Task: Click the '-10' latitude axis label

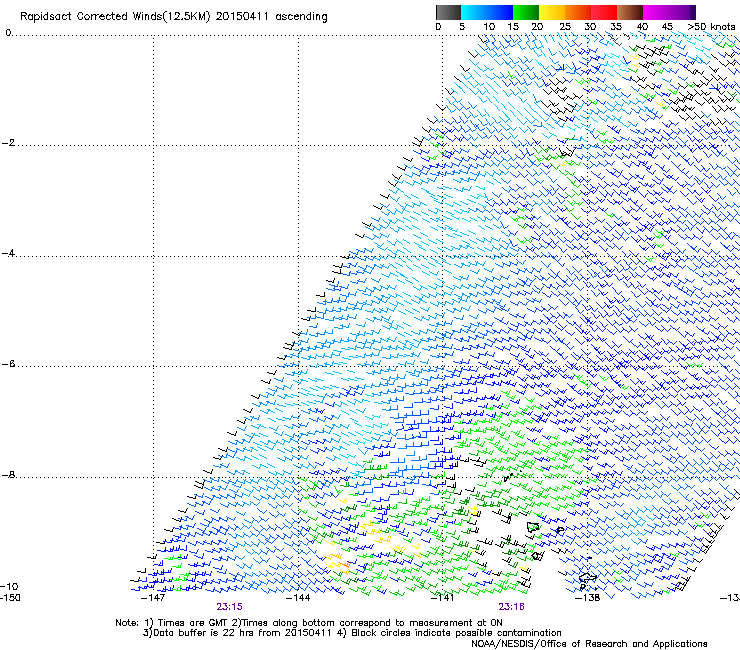Action: [x=9, y=586]
